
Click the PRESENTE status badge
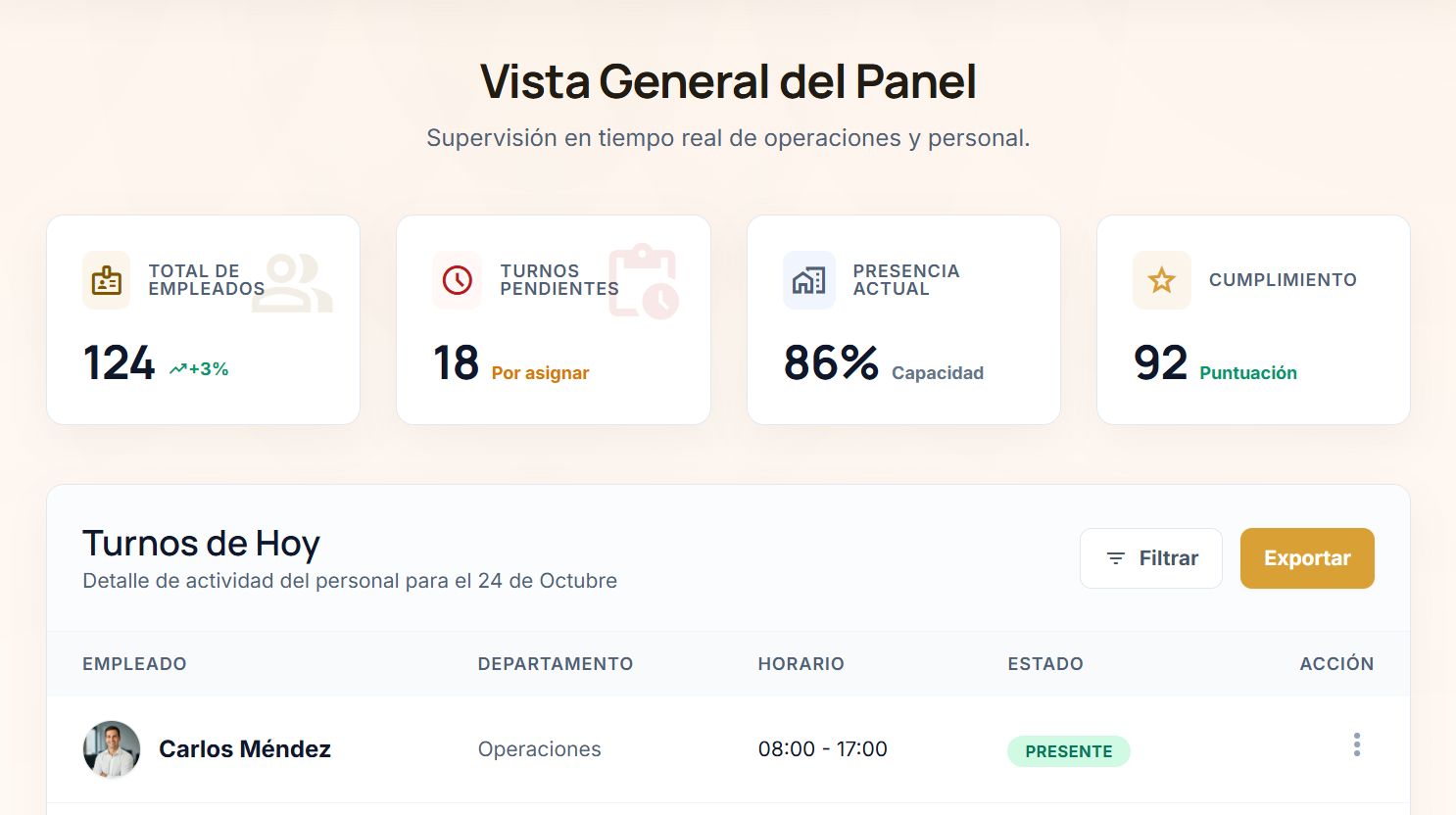(x=1069, y=751)
